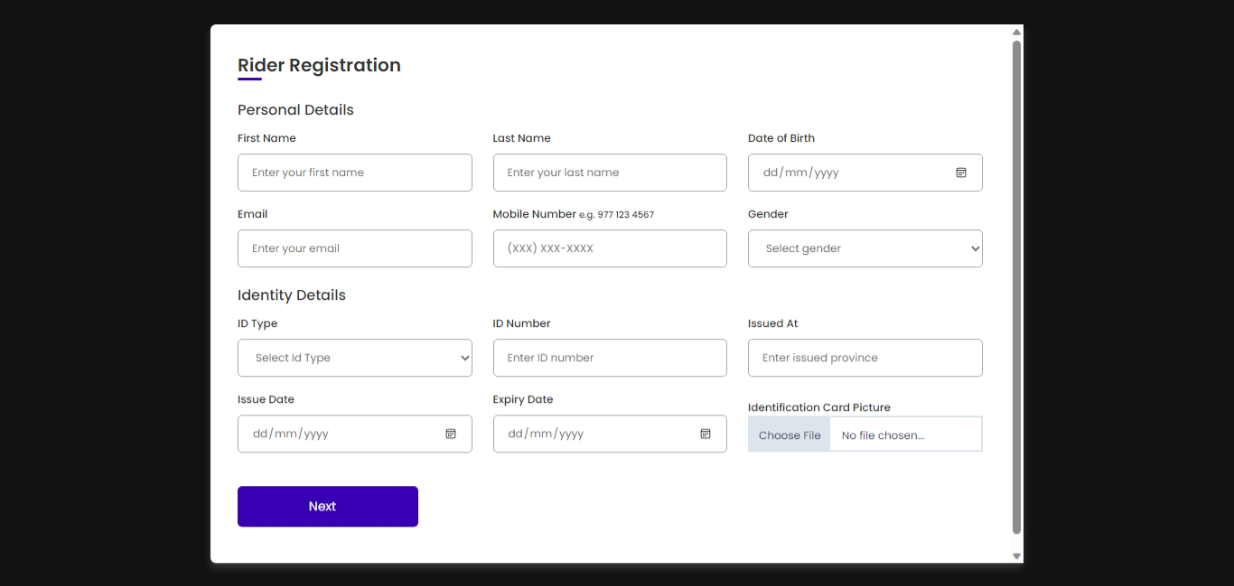1234x586 pixels.
Task: Click the Date of Birth date text
Action: click(801, 173)
